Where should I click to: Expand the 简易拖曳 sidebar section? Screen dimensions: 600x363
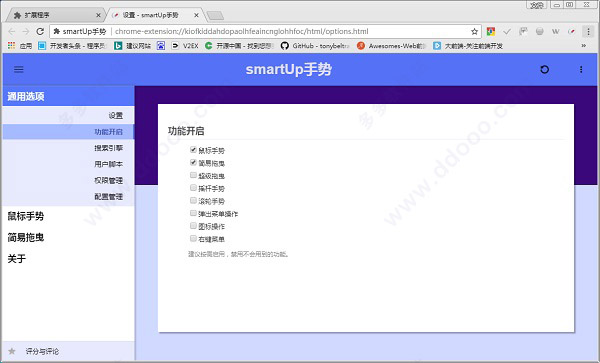pyautogui.click(x=68, y=237)
